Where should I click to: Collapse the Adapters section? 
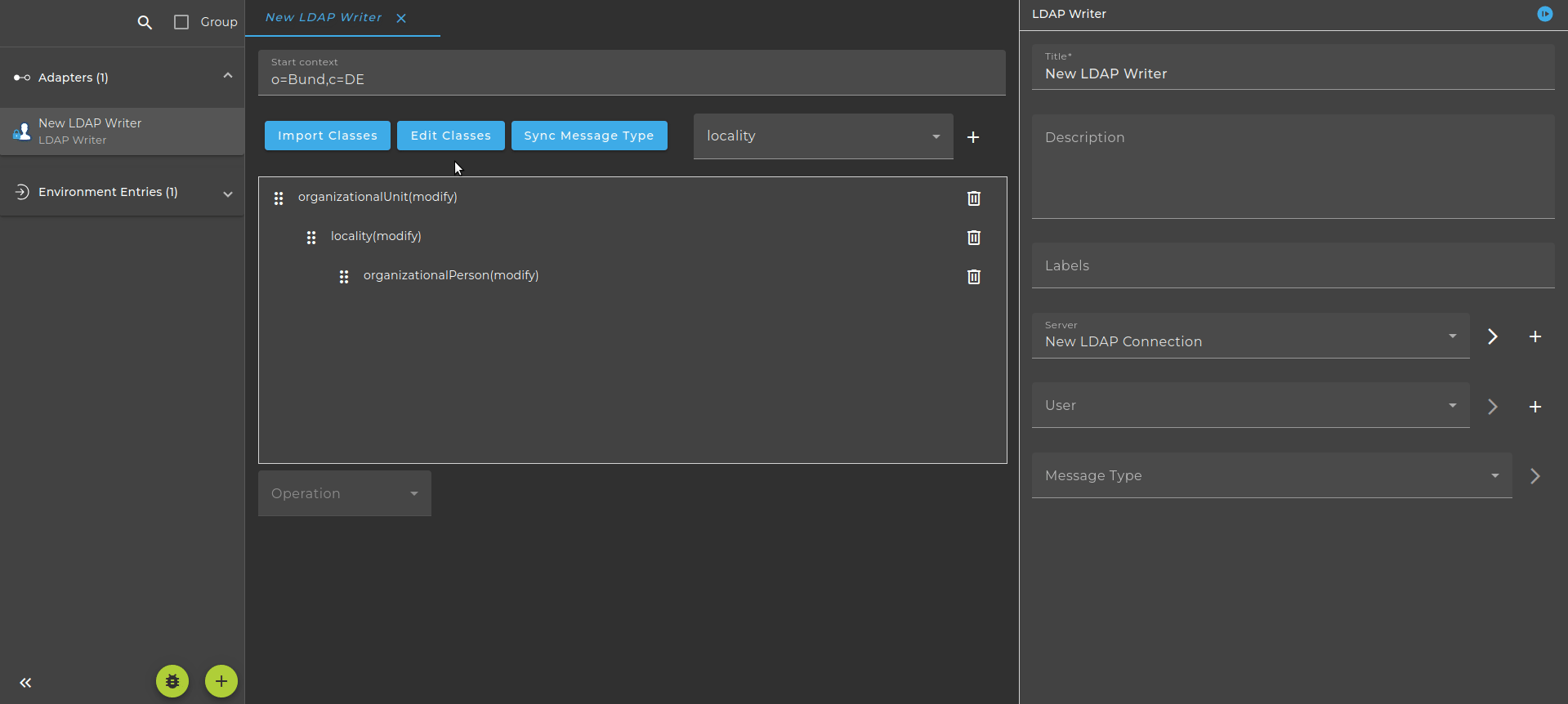point(228,76)
